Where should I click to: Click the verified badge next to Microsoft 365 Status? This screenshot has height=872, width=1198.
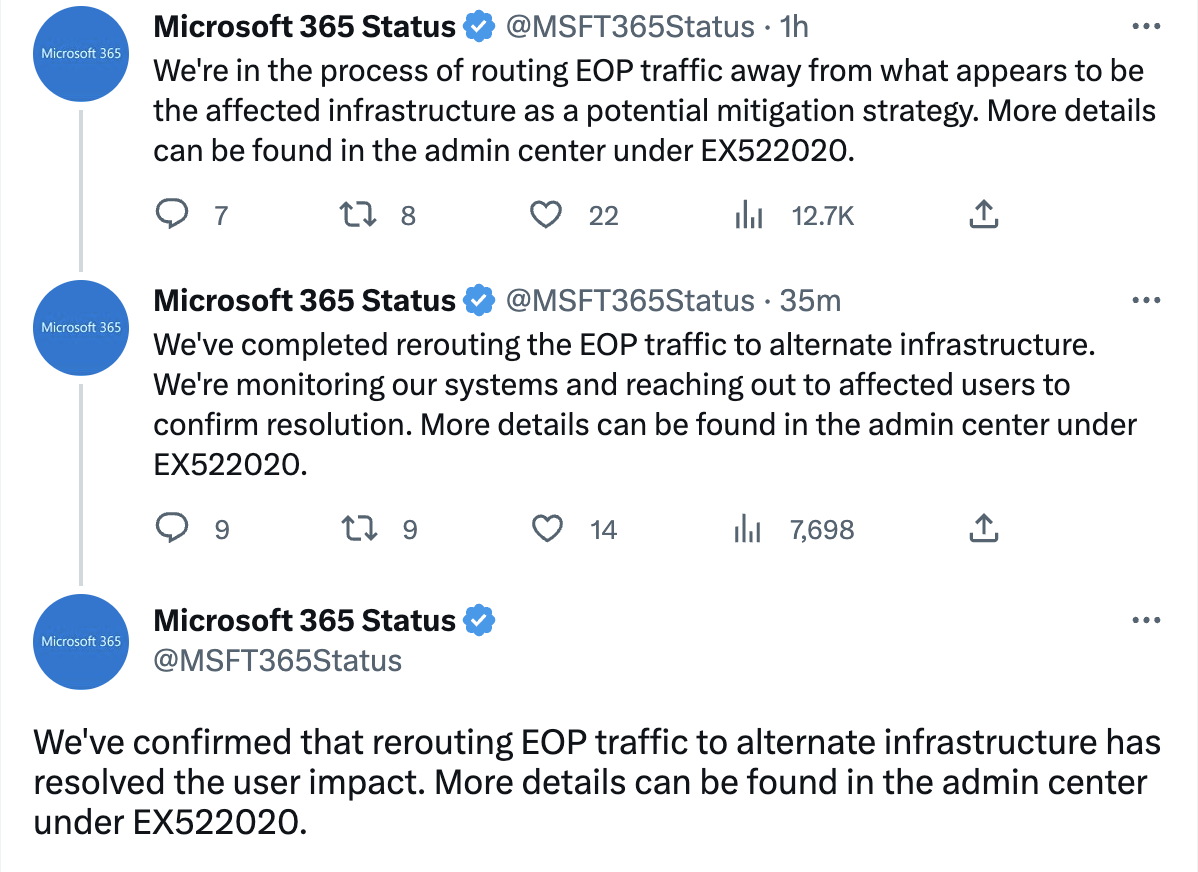coord(480,26)
